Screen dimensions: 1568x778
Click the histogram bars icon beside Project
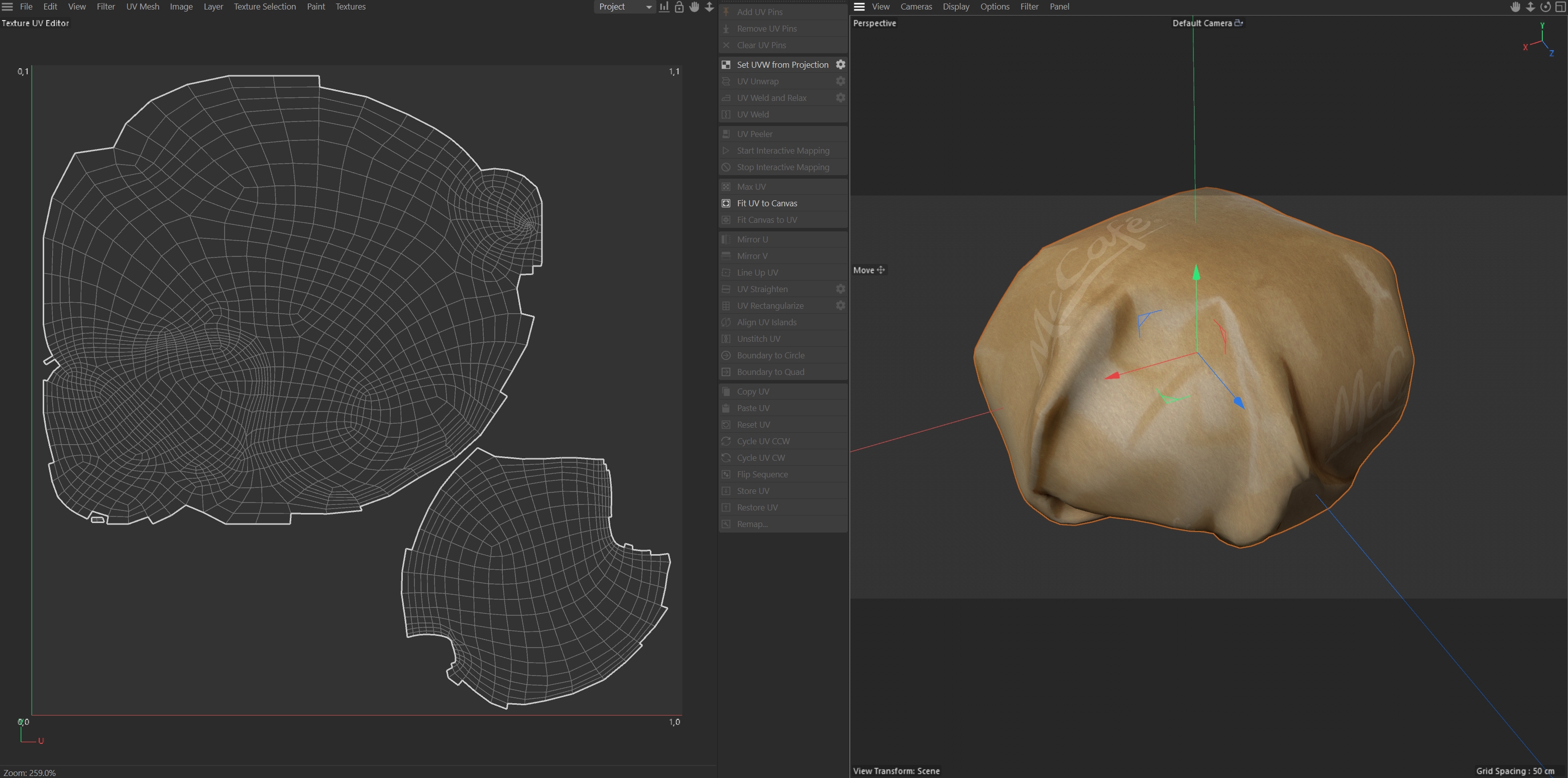coord(663,7)
